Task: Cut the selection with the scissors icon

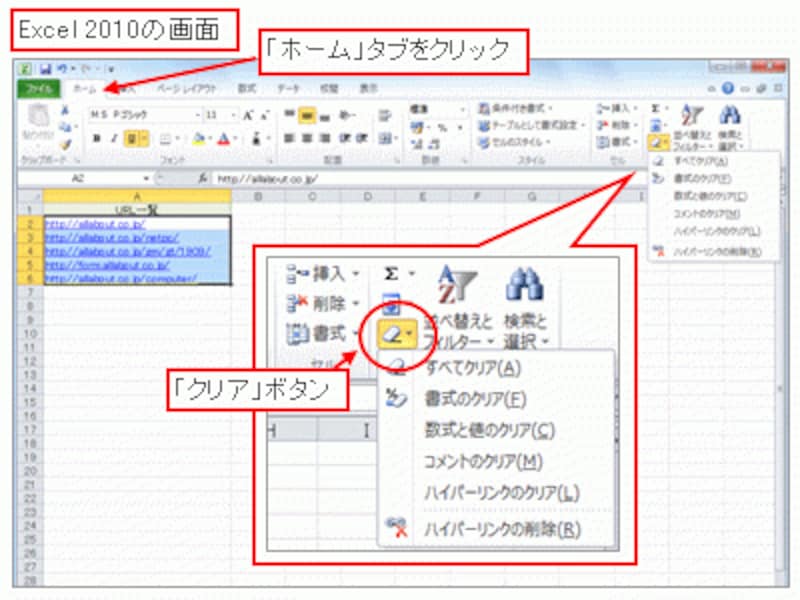Action: coord(65,110)
